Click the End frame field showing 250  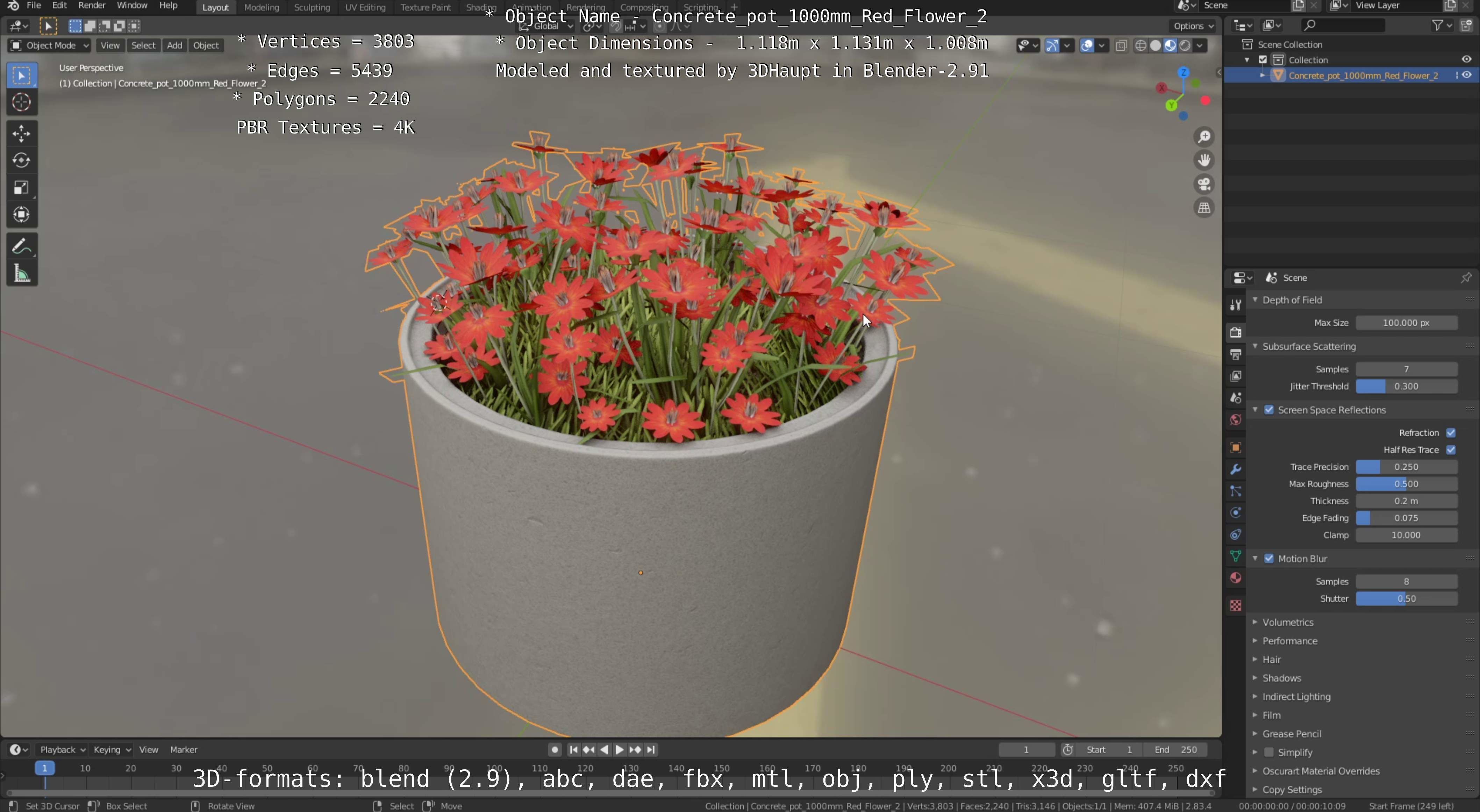1175,749
